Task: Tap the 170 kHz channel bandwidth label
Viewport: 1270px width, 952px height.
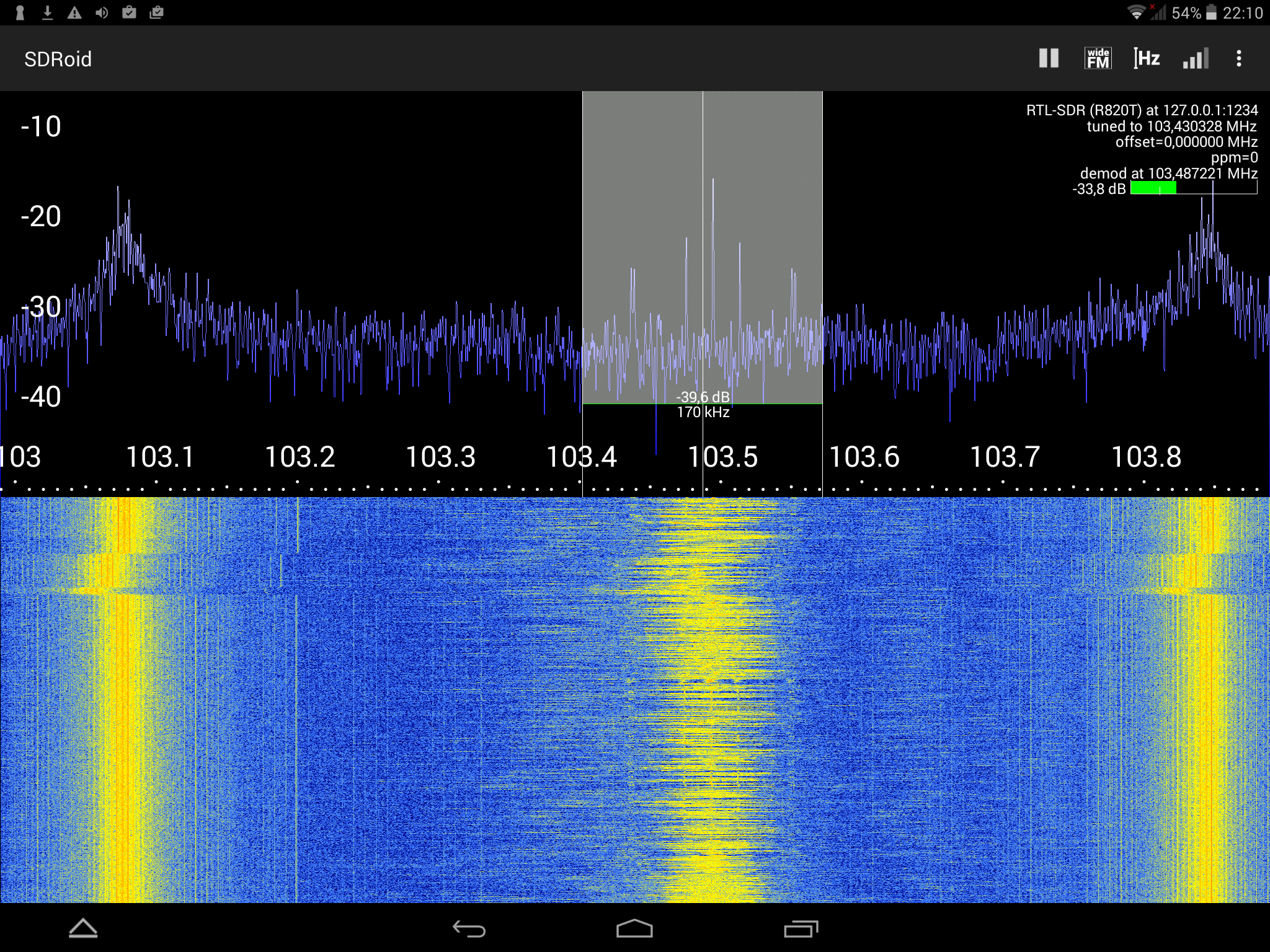Action: (703, 412)
